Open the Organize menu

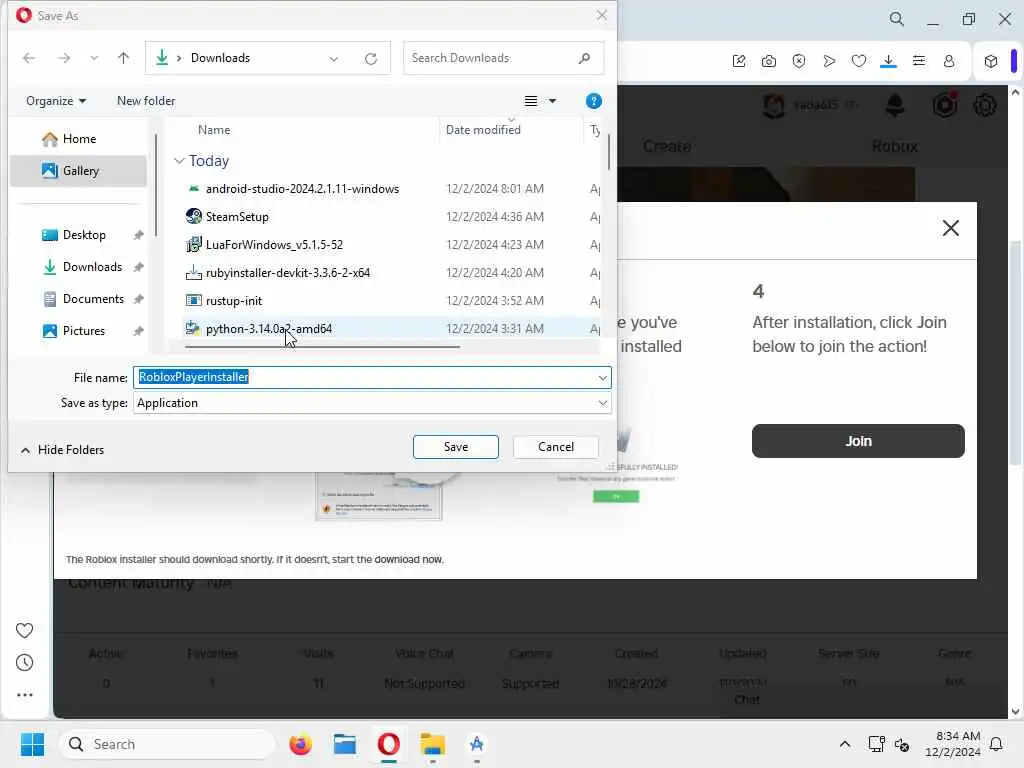coord(56,101)
